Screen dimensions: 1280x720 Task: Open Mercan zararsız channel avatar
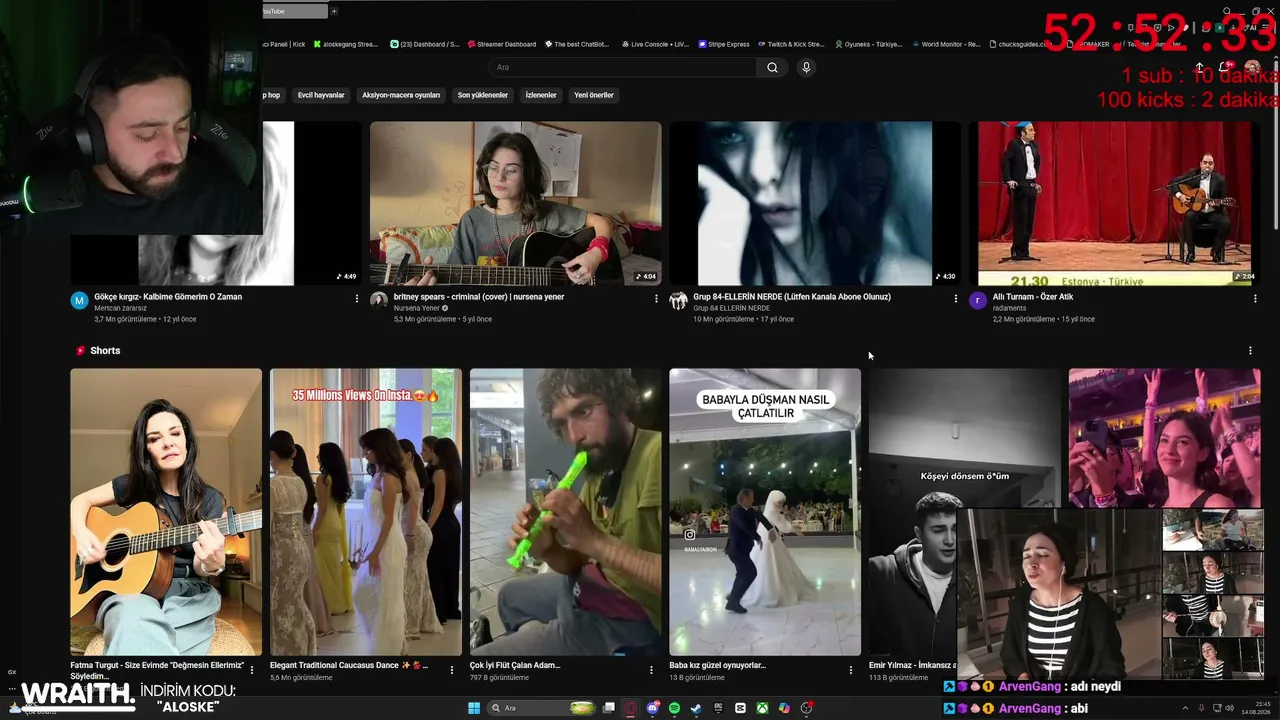point(80,301)
